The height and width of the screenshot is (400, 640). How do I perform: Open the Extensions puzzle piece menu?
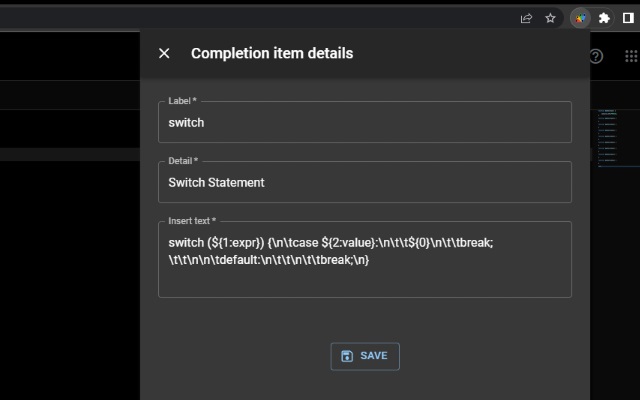[x=604, y=18]
